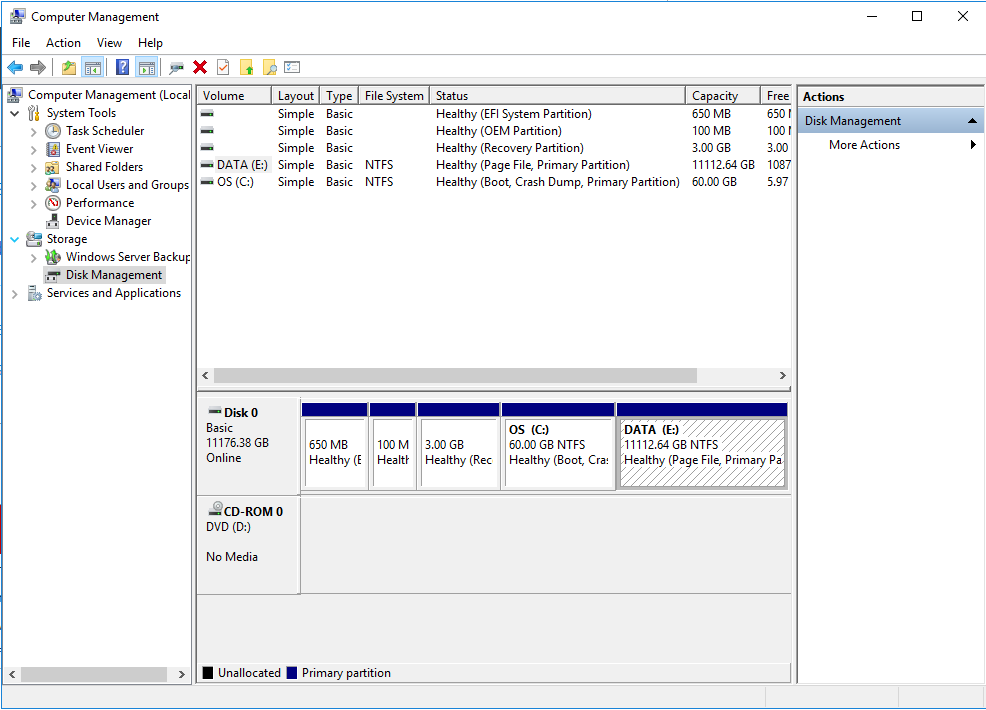
Task: Select the 650 MB partition block
Action: pyautogui.click(x=335, y=446)
